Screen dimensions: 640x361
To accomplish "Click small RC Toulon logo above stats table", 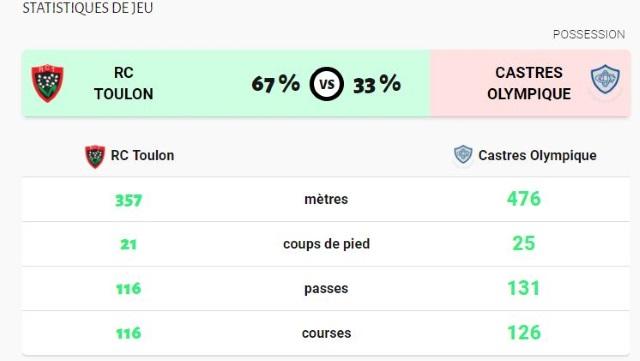I will tap(95, 156).
